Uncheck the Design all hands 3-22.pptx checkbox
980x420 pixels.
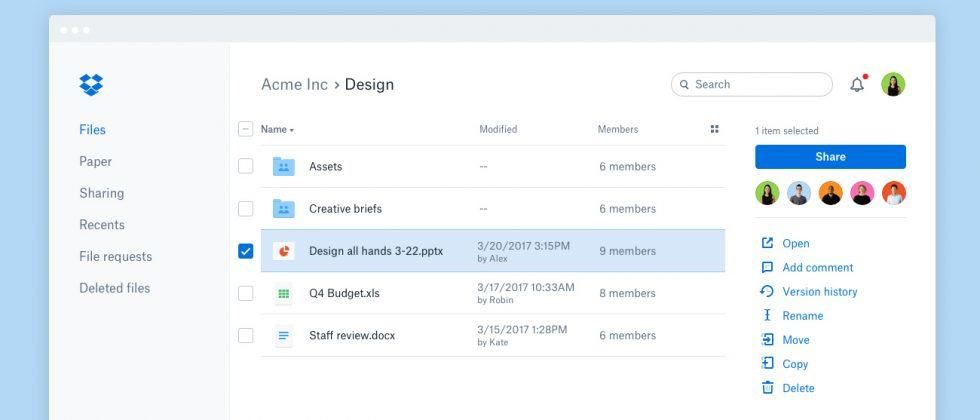click(245, 251)
